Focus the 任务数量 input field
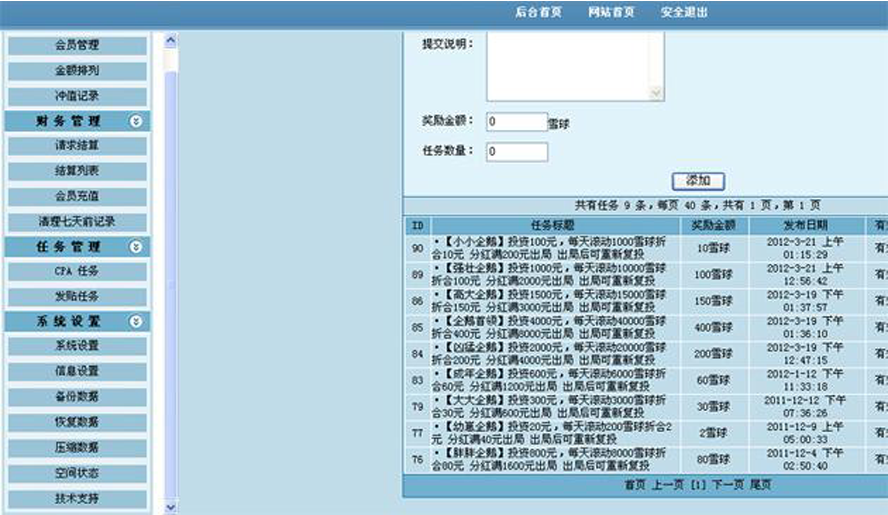The image size is (888, 515). (x=516, y=151)
